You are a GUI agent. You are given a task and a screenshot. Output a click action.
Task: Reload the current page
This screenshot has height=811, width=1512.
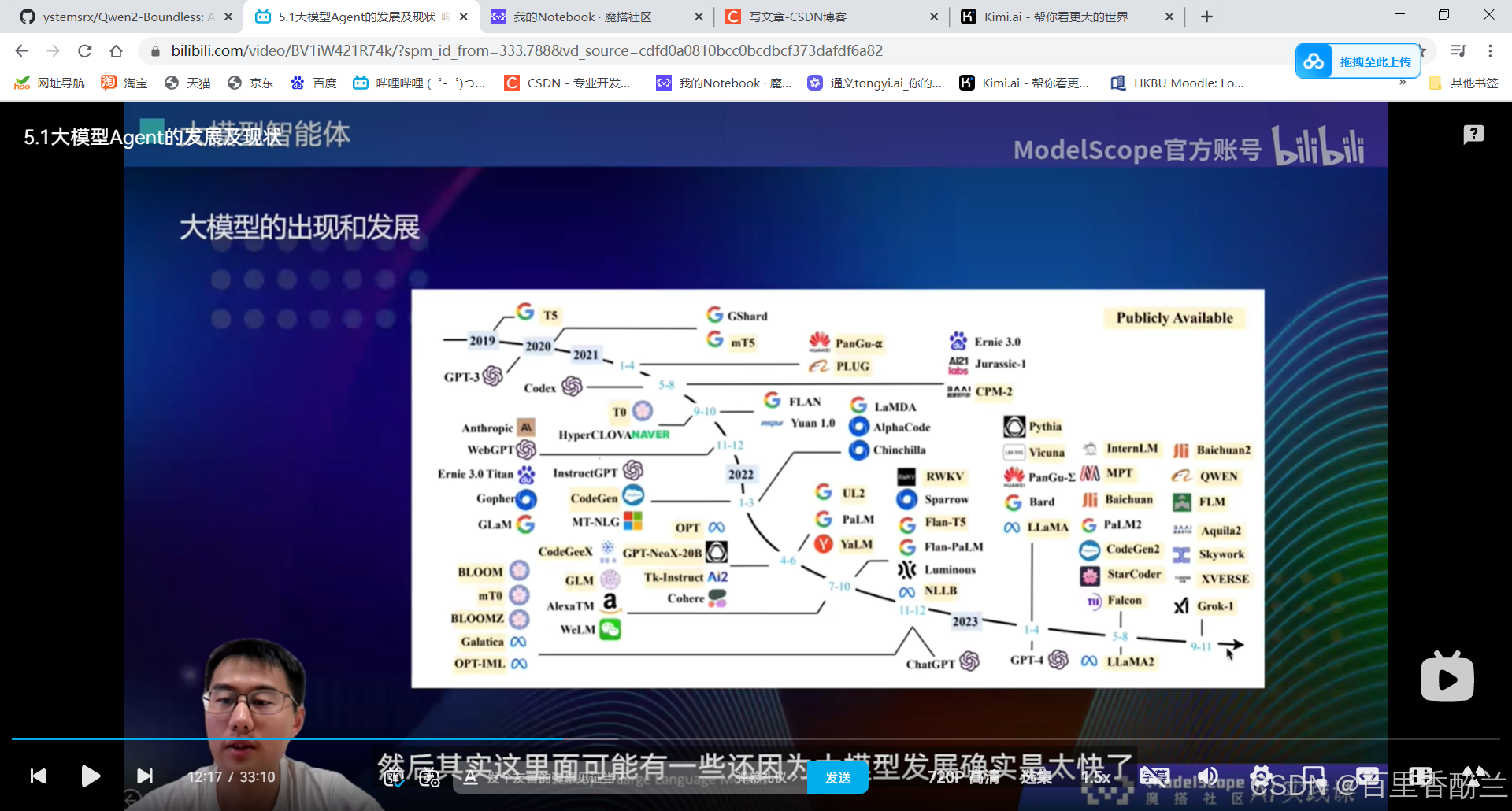point(84,50)
